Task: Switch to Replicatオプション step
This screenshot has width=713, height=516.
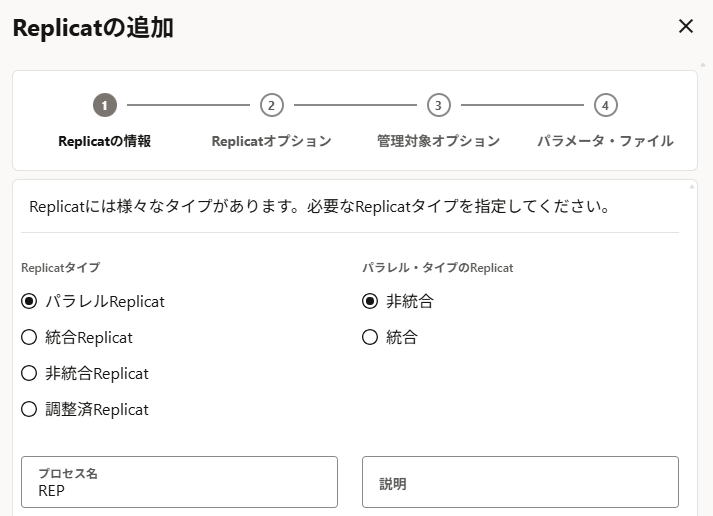Action: pyautogui.click(x=271, y=141)
